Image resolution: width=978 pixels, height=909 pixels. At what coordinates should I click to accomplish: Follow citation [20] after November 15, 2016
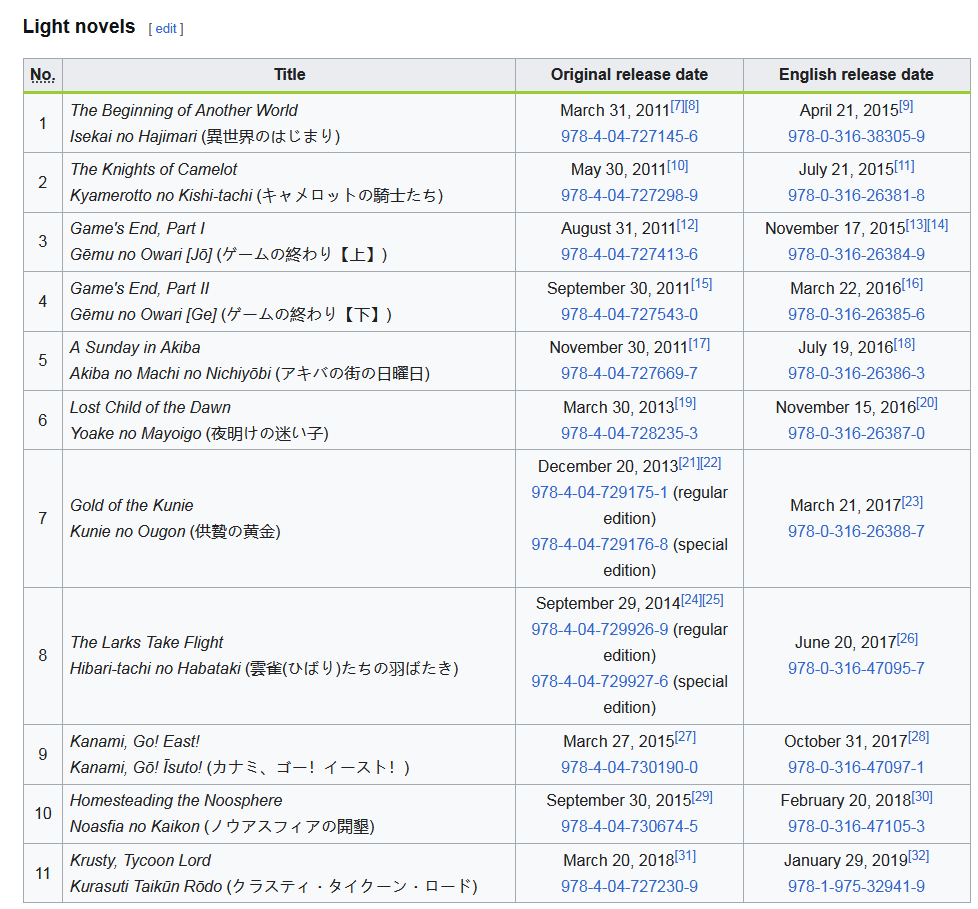(x=927, y=403)
